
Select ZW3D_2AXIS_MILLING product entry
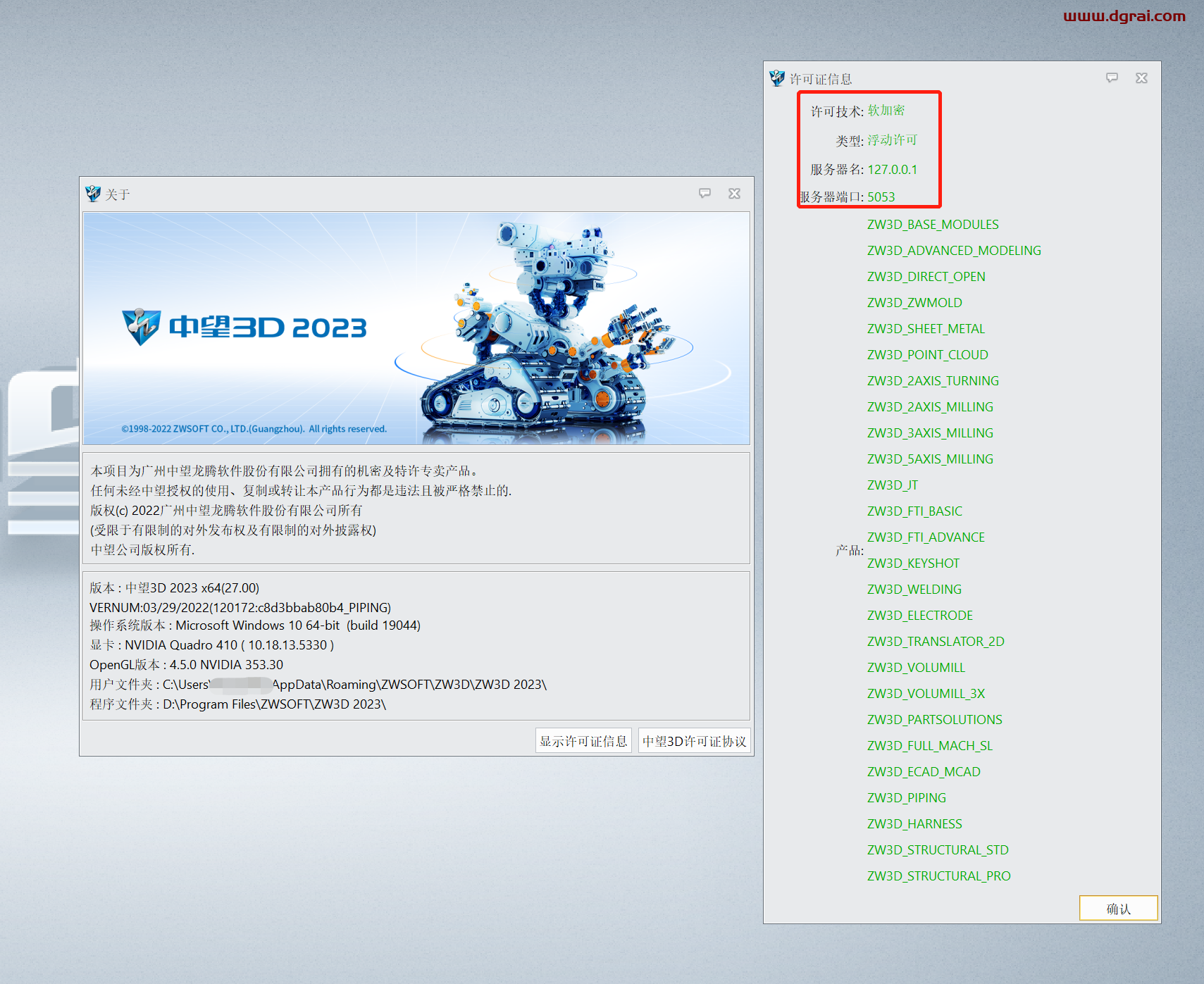click(930, 407)
